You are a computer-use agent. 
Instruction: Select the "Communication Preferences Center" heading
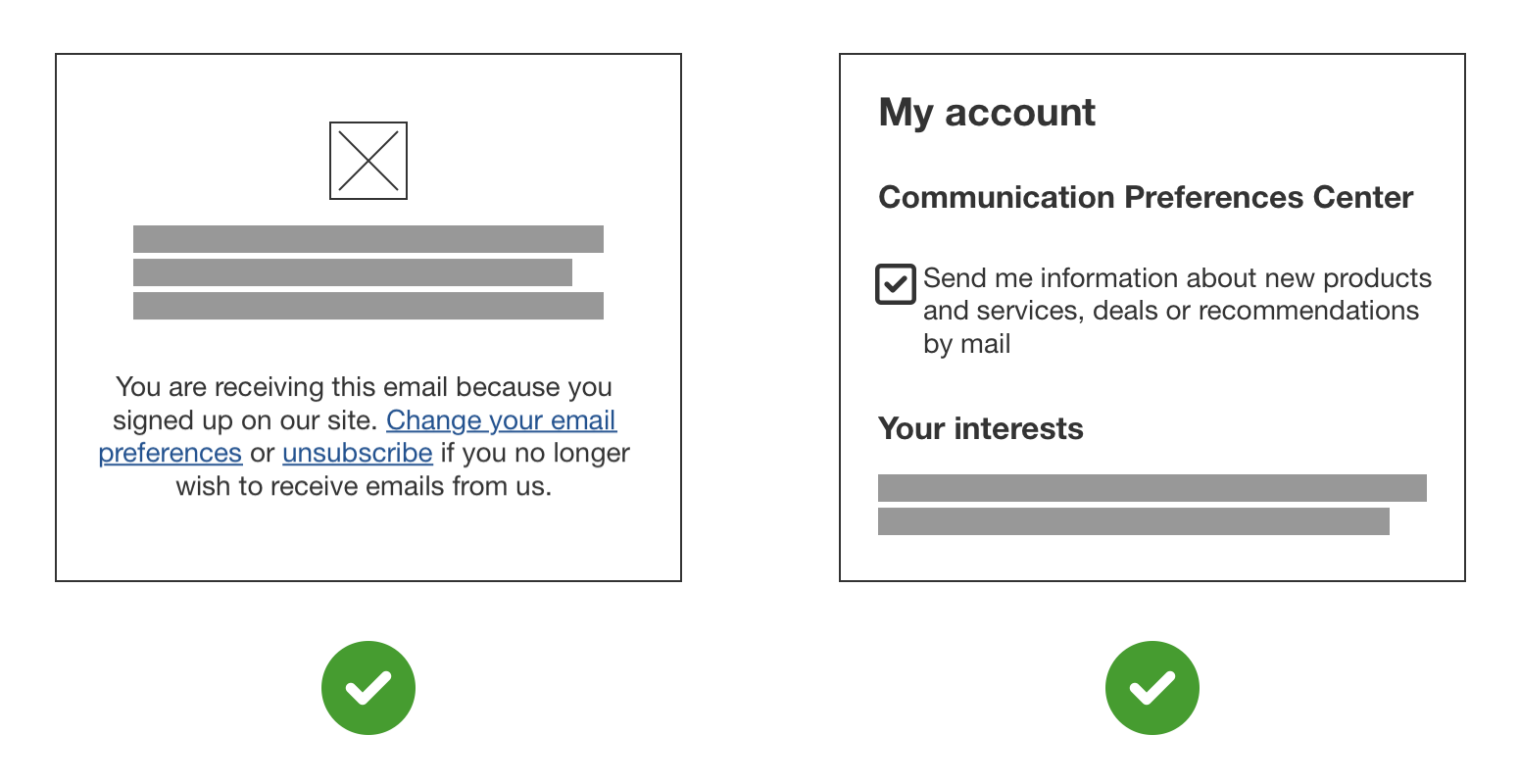[1146, 197]
